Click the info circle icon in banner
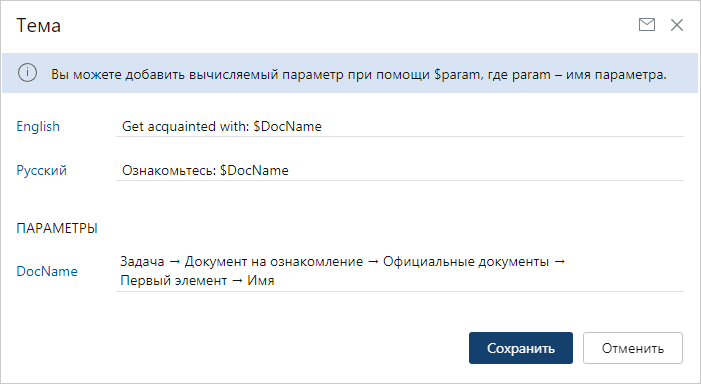This screenshot has width=701, height=384. [27, 73]
